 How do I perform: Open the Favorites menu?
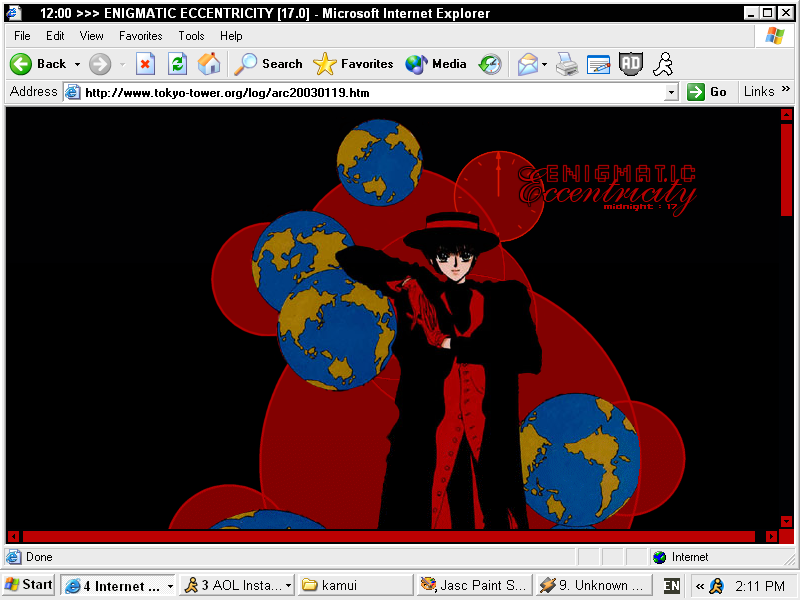(x=141, y=36)
